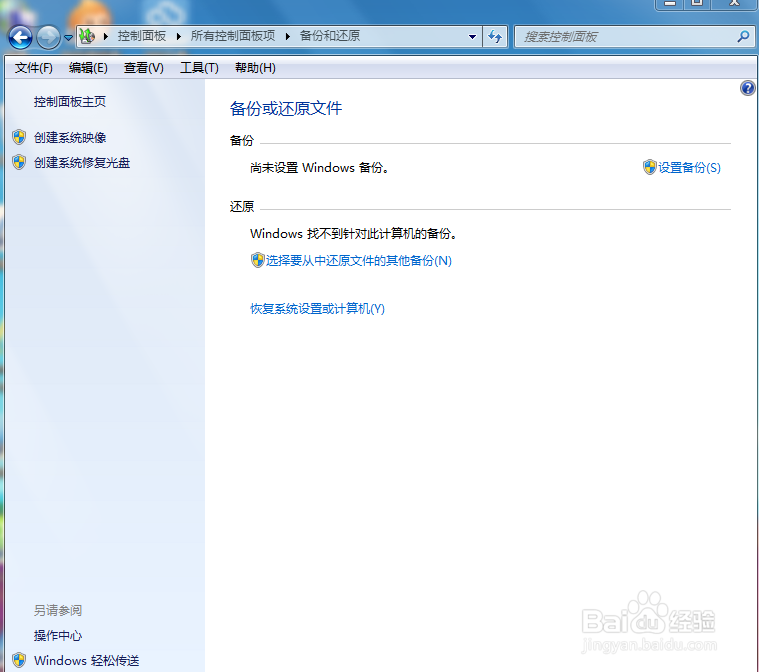This screenshot has height=672, width=759.
Task: Click text 尚未设置 Windows 备份。
Action: (319, 168)
